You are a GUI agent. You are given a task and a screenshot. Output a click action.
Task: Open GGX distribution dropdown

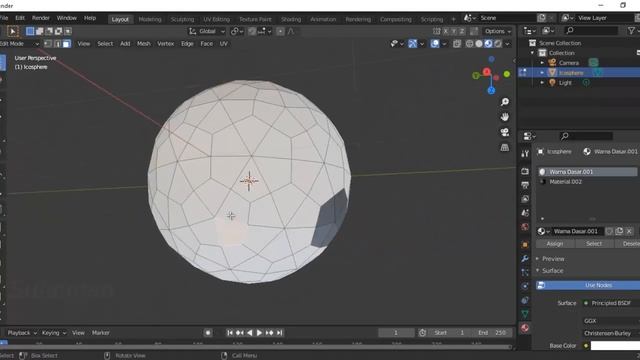coord(611,321)
